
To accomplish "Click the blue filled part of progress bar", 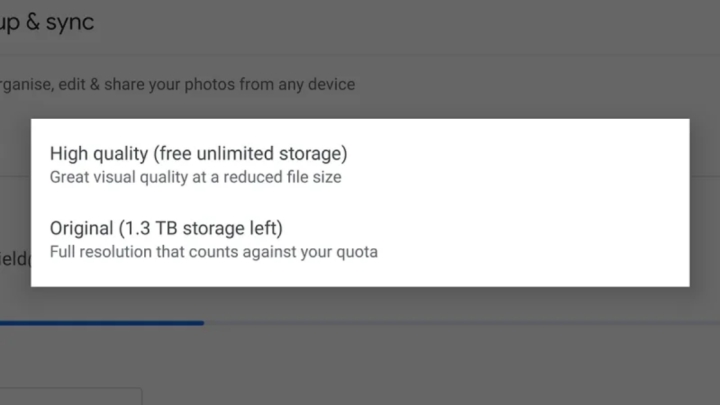I will tap(100, 323).
